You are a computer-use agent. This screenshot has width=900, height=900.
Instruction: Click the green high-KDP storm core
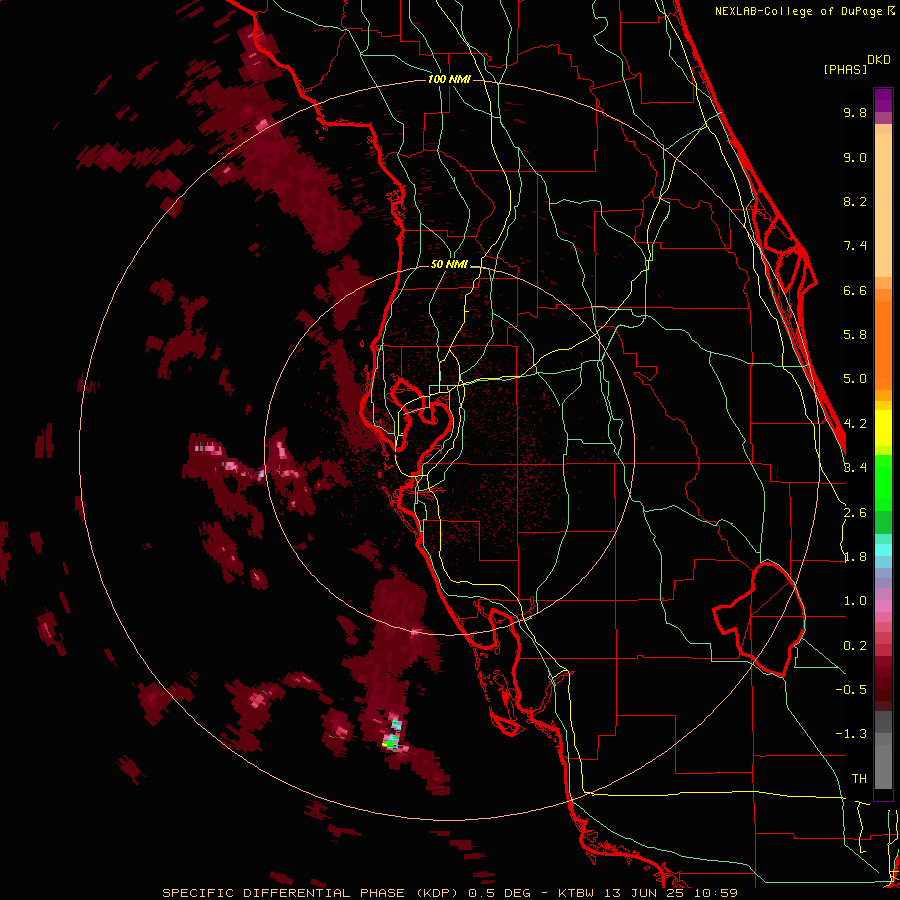(x=390, y=743)
